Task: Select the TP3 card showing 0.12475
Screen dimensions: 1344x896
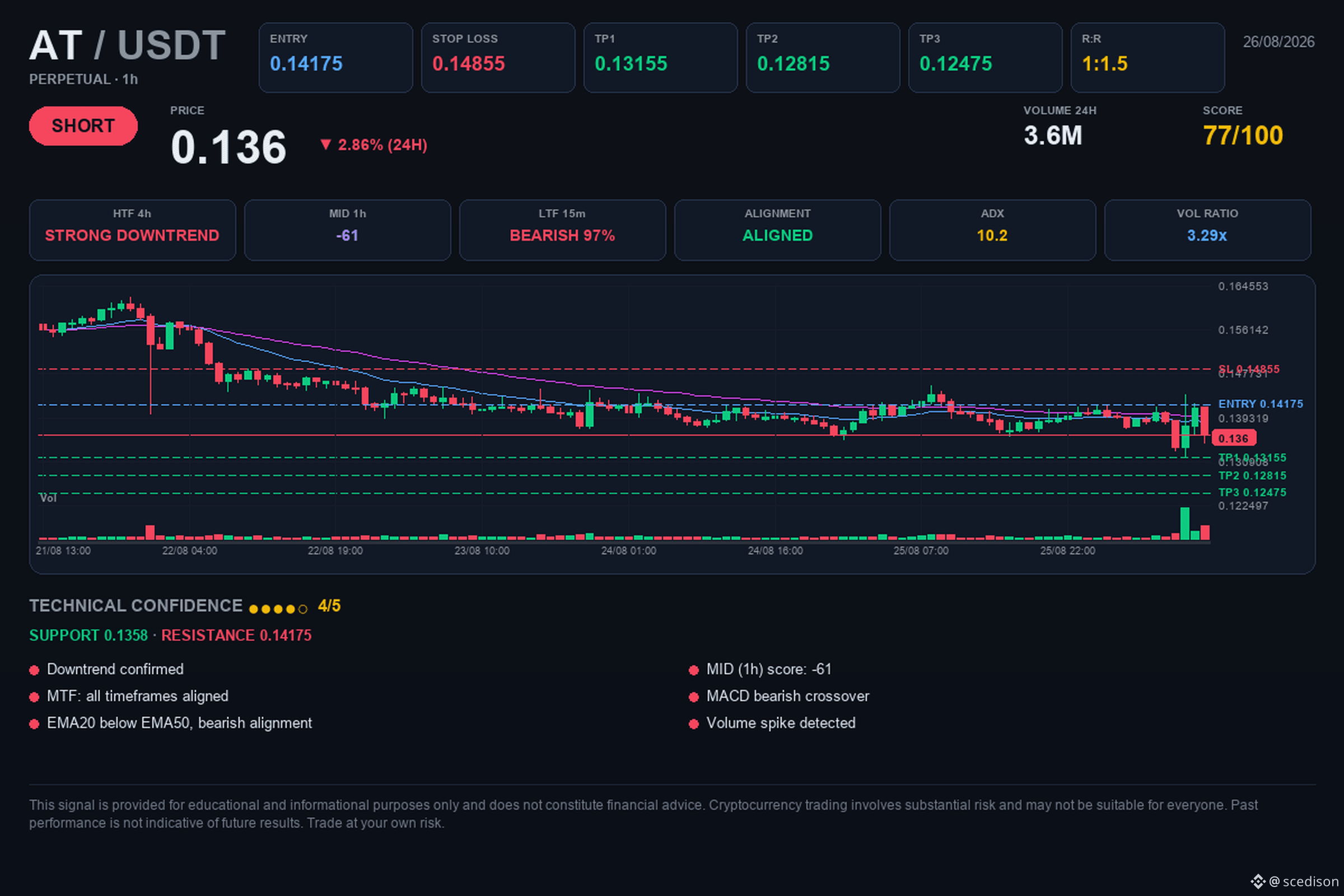Action: click(x=984, y=58)
